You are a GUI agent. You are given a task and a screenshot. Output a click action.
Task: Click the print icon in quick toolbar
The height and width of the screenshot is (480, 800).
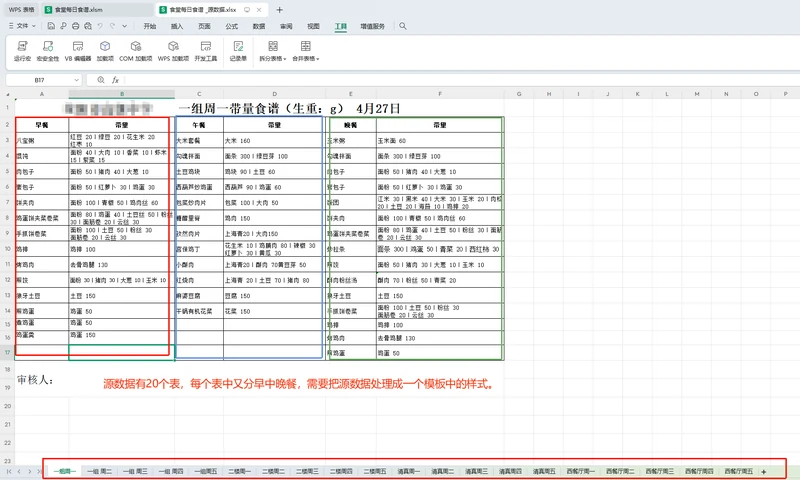pos(76,26)
